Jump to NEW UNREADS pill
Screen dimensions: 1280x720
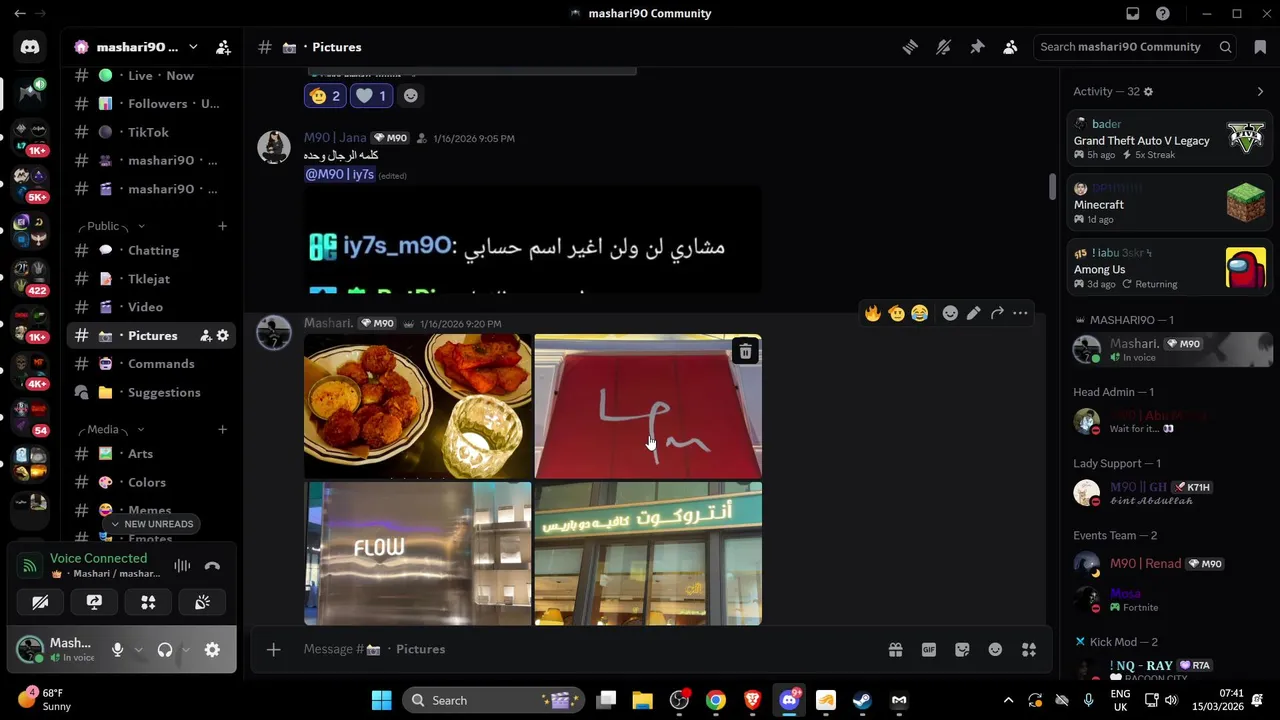151,524
